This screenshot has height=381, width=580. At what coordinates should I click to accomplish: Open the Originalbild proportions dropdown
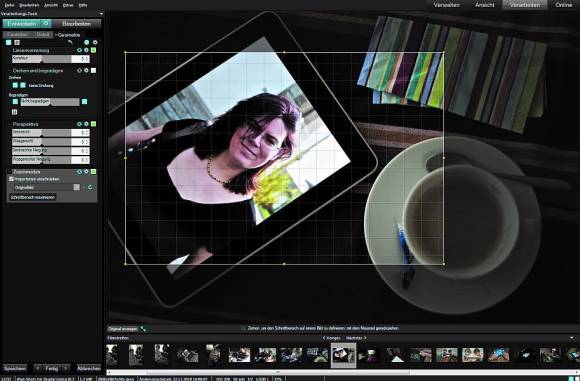pyautogui.click(x=46, y=188)
